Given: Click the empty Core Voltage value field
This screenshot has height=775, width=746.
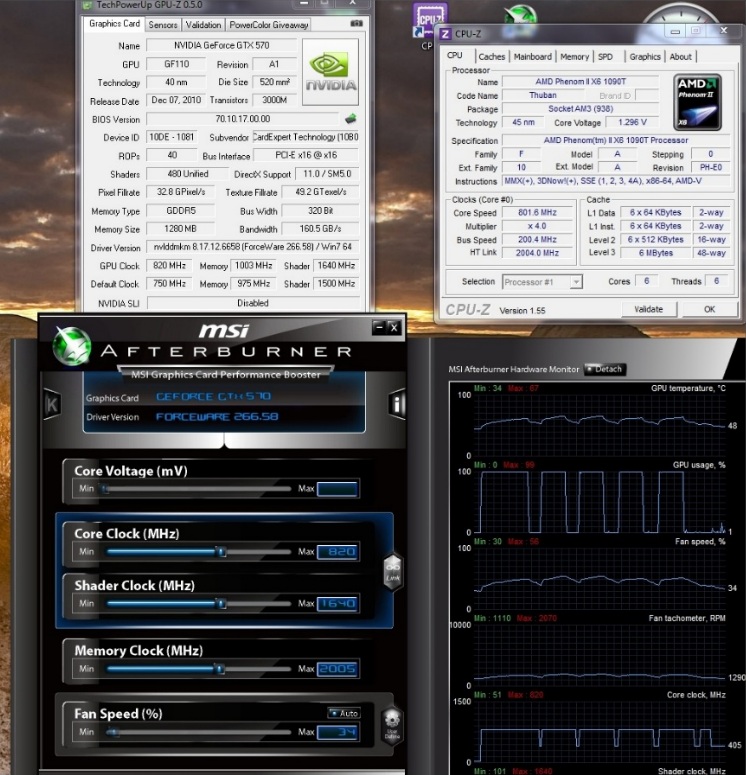Looking at the screenshot, I should (337, 489).
